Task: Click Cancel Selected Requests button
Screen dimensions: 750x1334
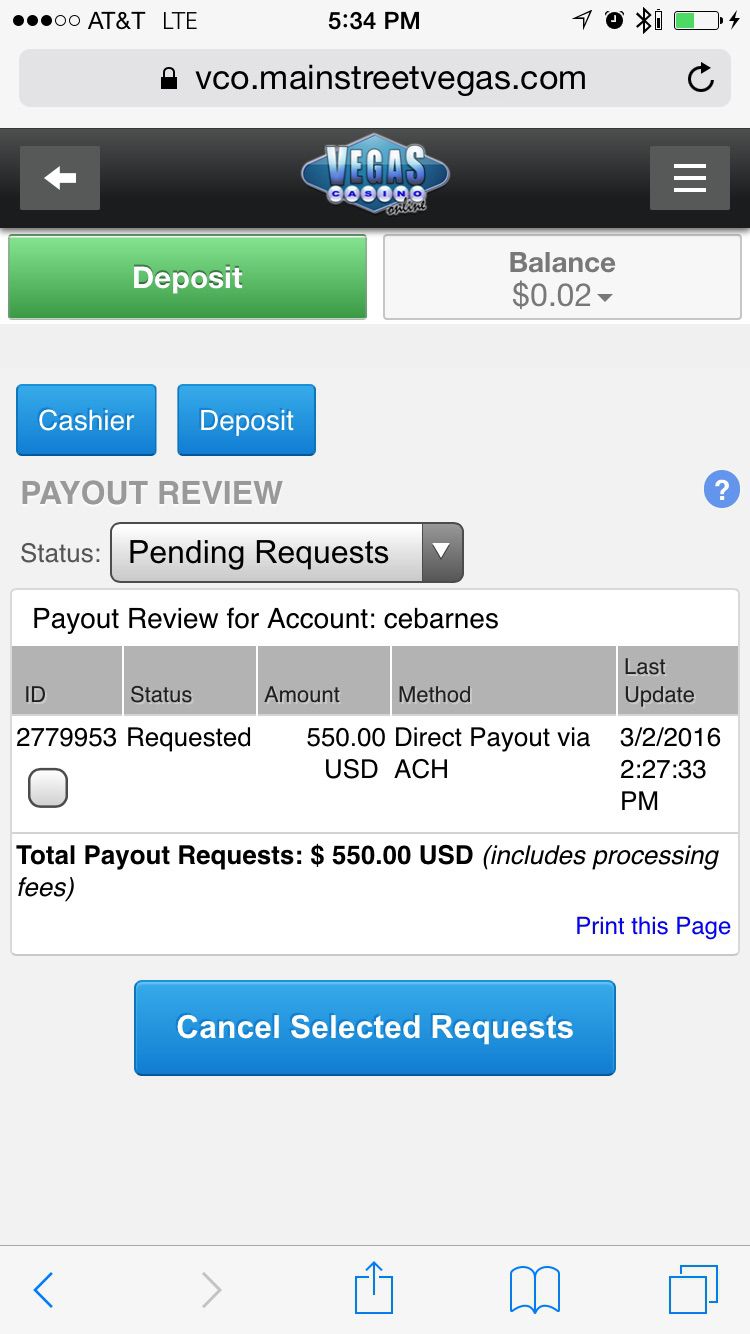Action: (375, 1028)
